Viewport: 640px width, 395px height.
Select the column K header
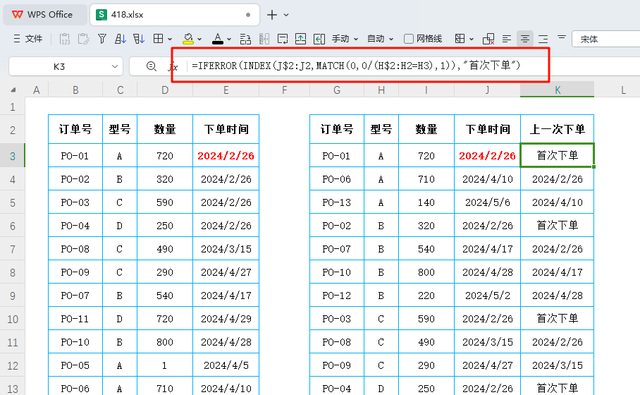pyautogui.click(x=557, y=90)
